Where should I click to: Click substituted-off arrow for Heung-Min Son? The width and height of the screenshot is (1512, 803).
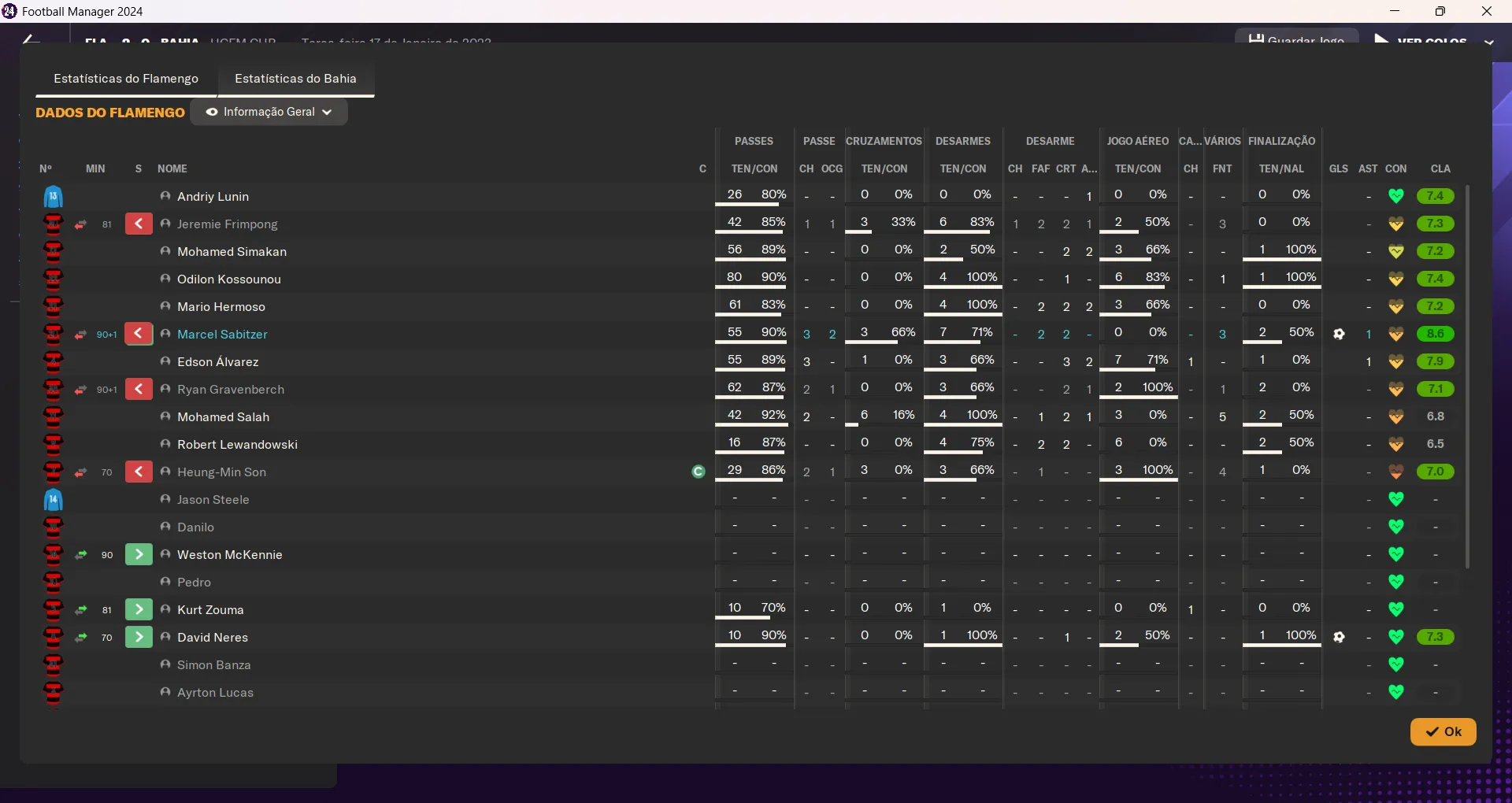(139, 472)
